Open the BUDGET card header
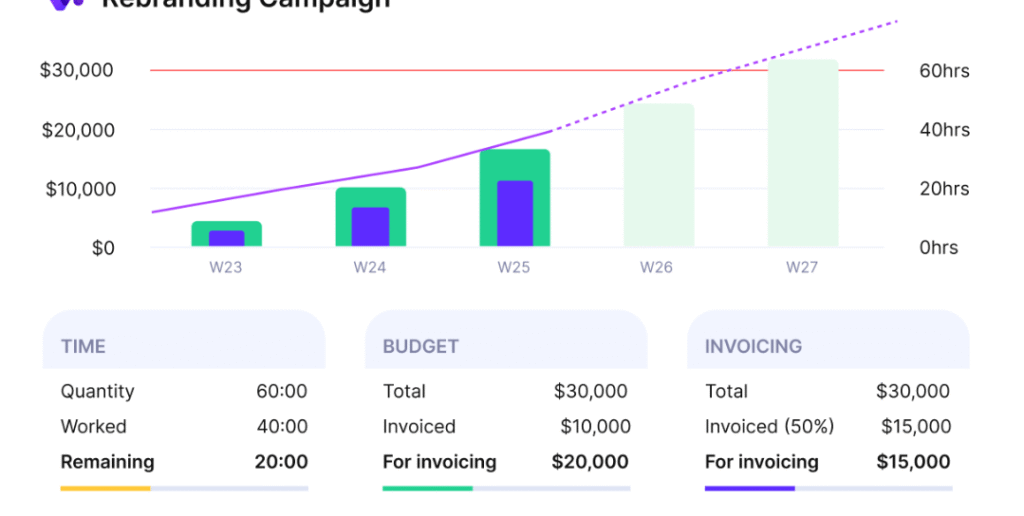Image resolution: width=1024 pixels, height=516 pixels. (x=506, y=346)
